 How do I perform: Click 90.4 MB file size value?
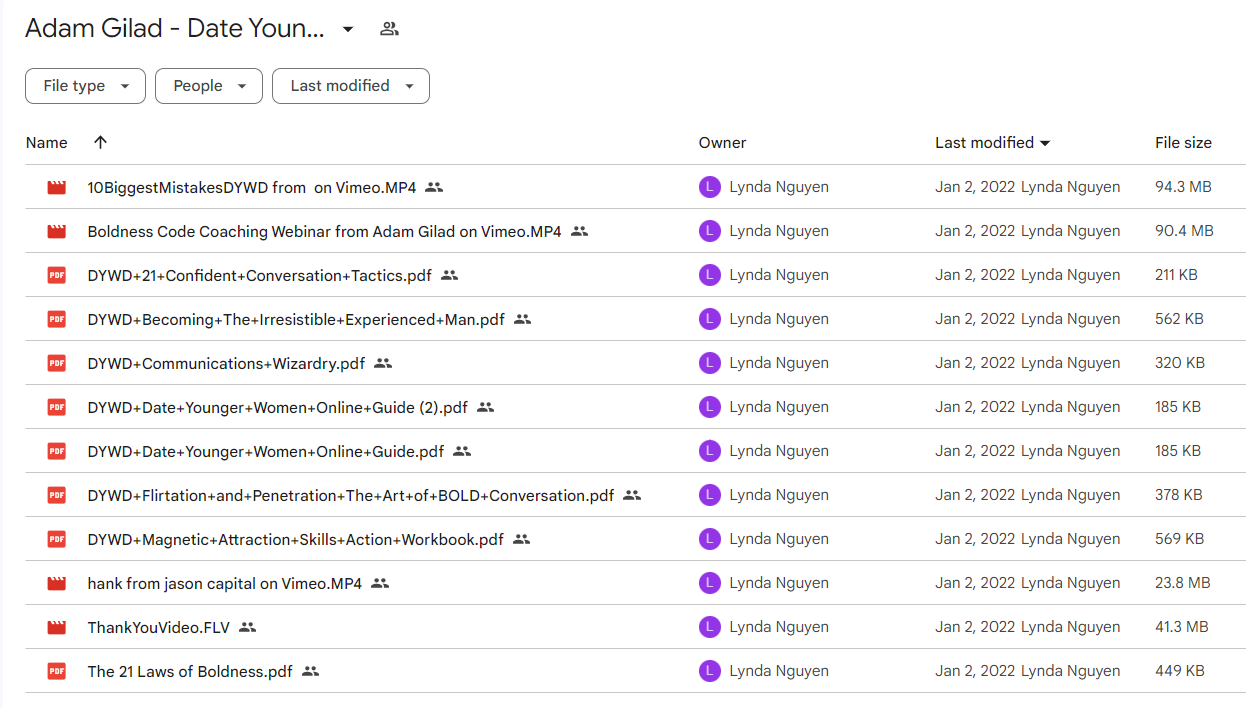tap(1184, 231)
